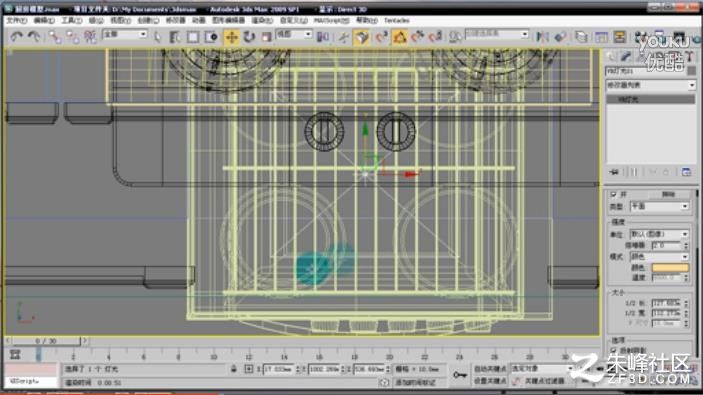Open the MAXScript menu

[x=331, y=21]
